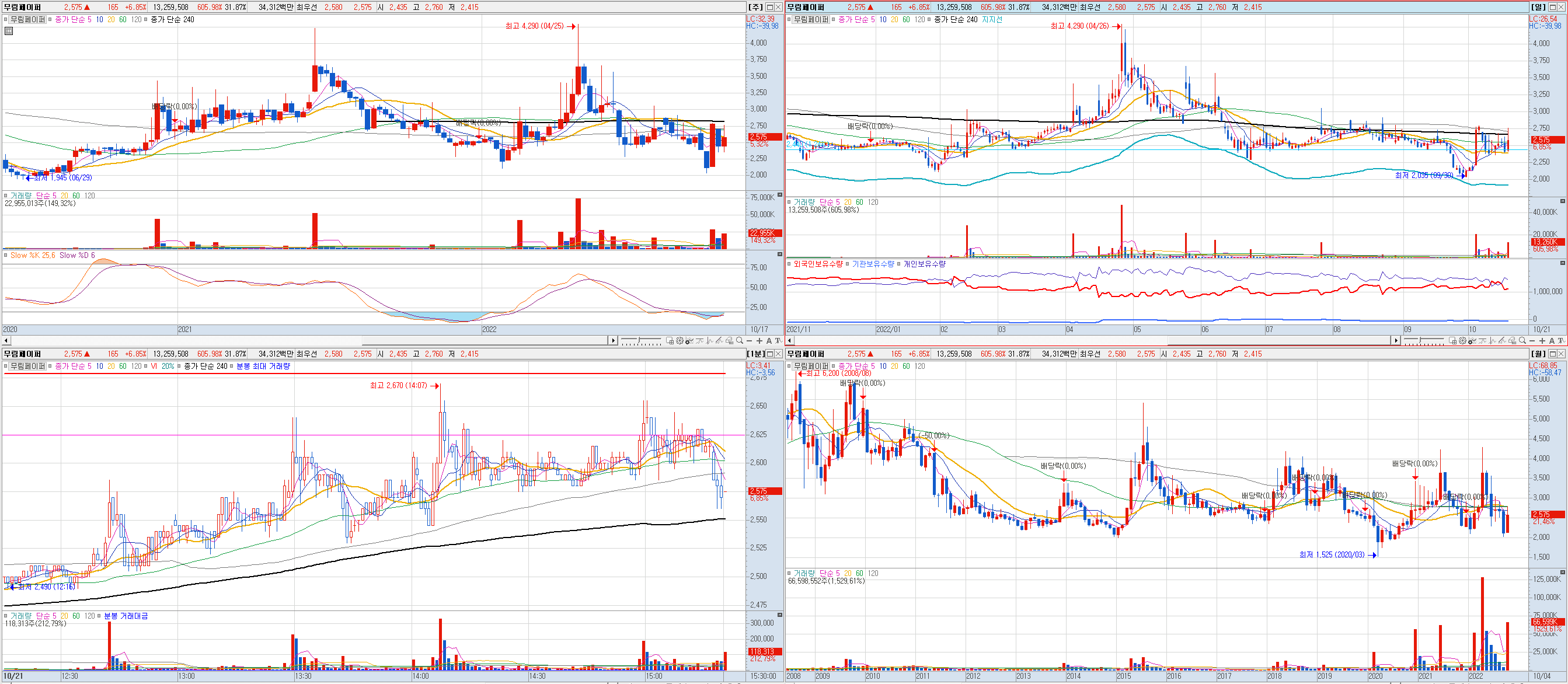
Task: Click [1분] period label of bottom-left chart
Action: coord(755,354)
